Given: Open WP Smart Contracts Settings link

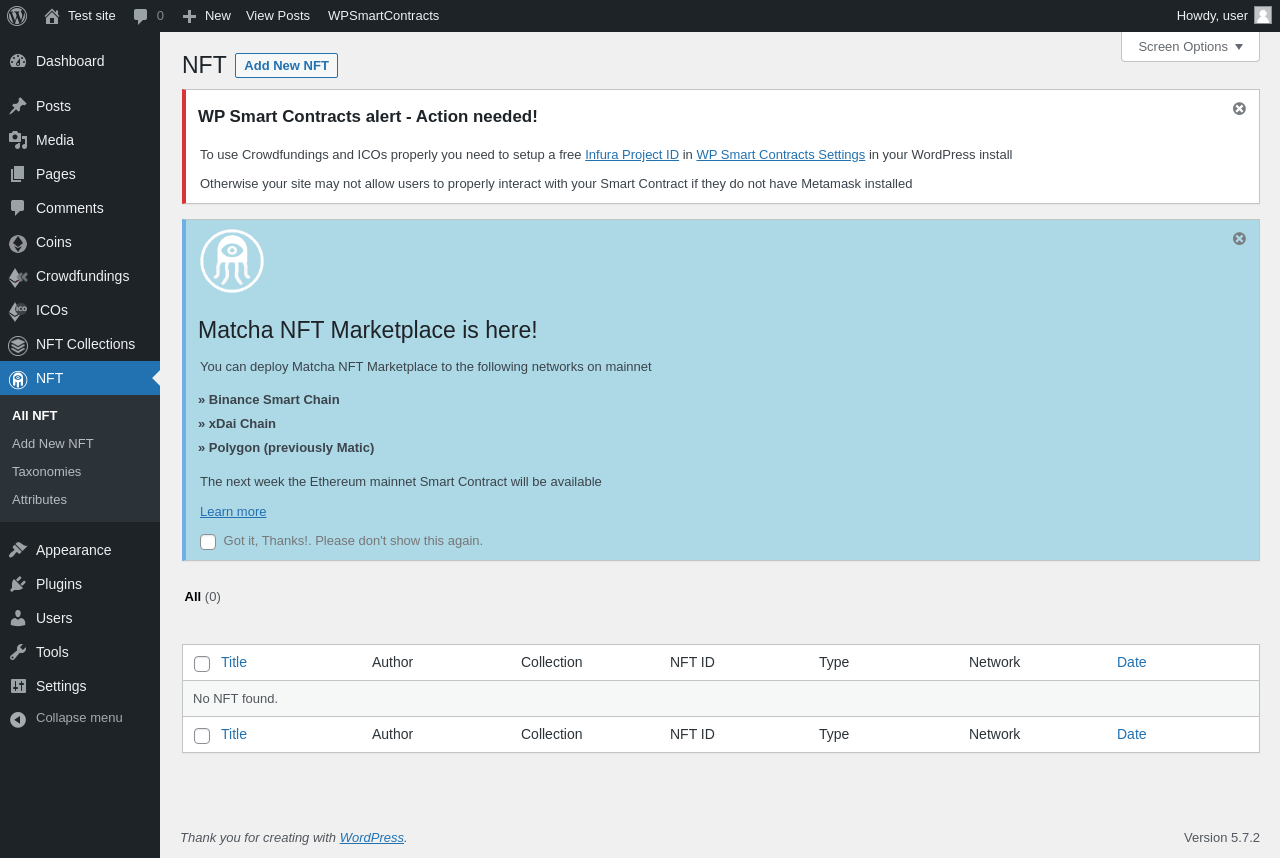Looking at the screenshot, I should tap(781, 154).
